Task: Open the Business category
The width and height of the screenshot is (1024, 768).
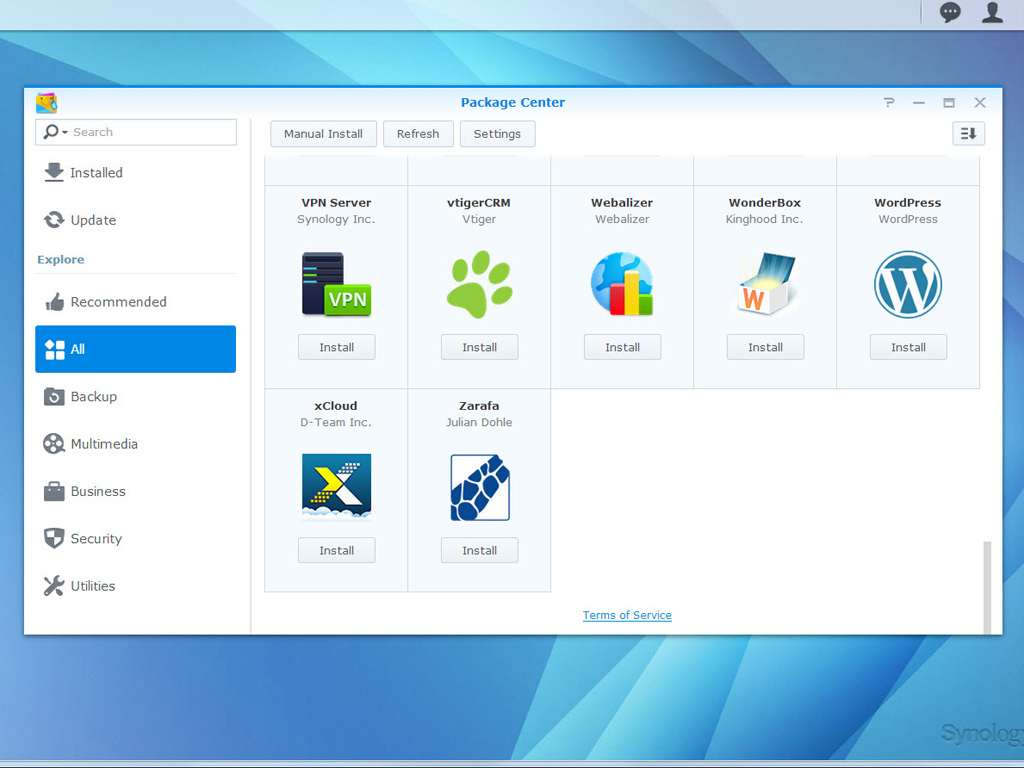Action: pos(136,491)
